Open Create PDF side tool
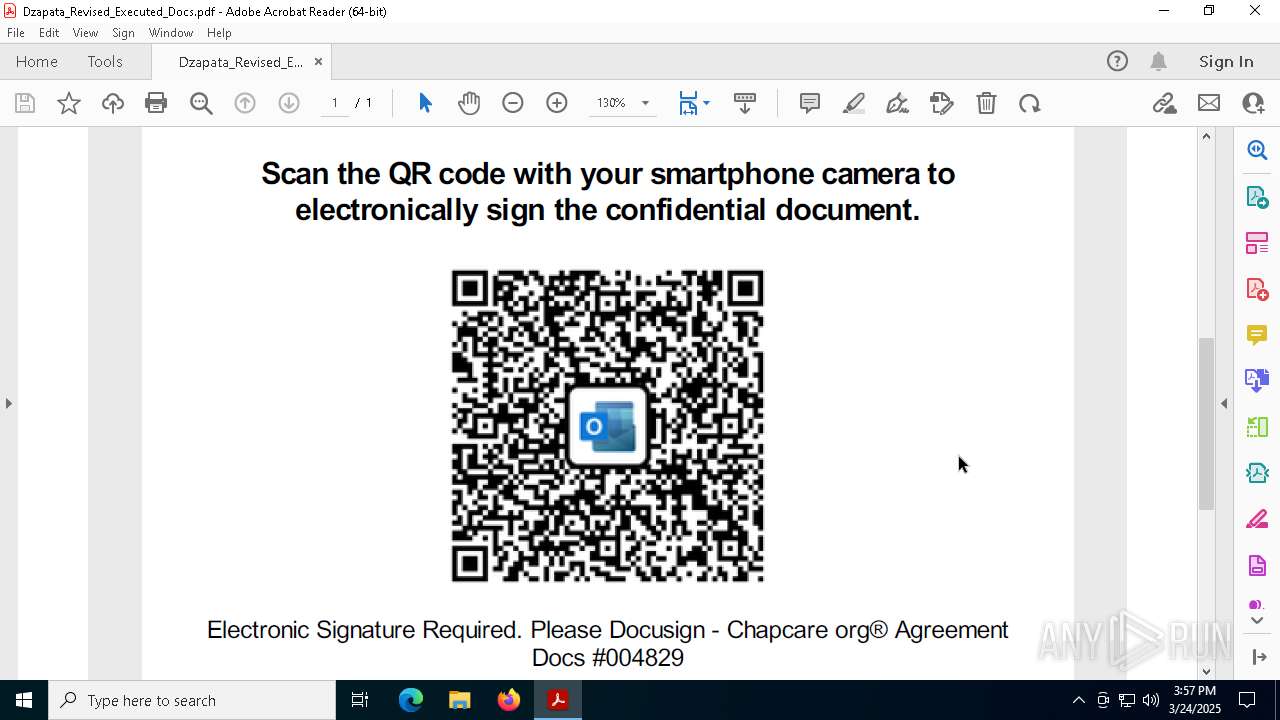 point(1257,289)
